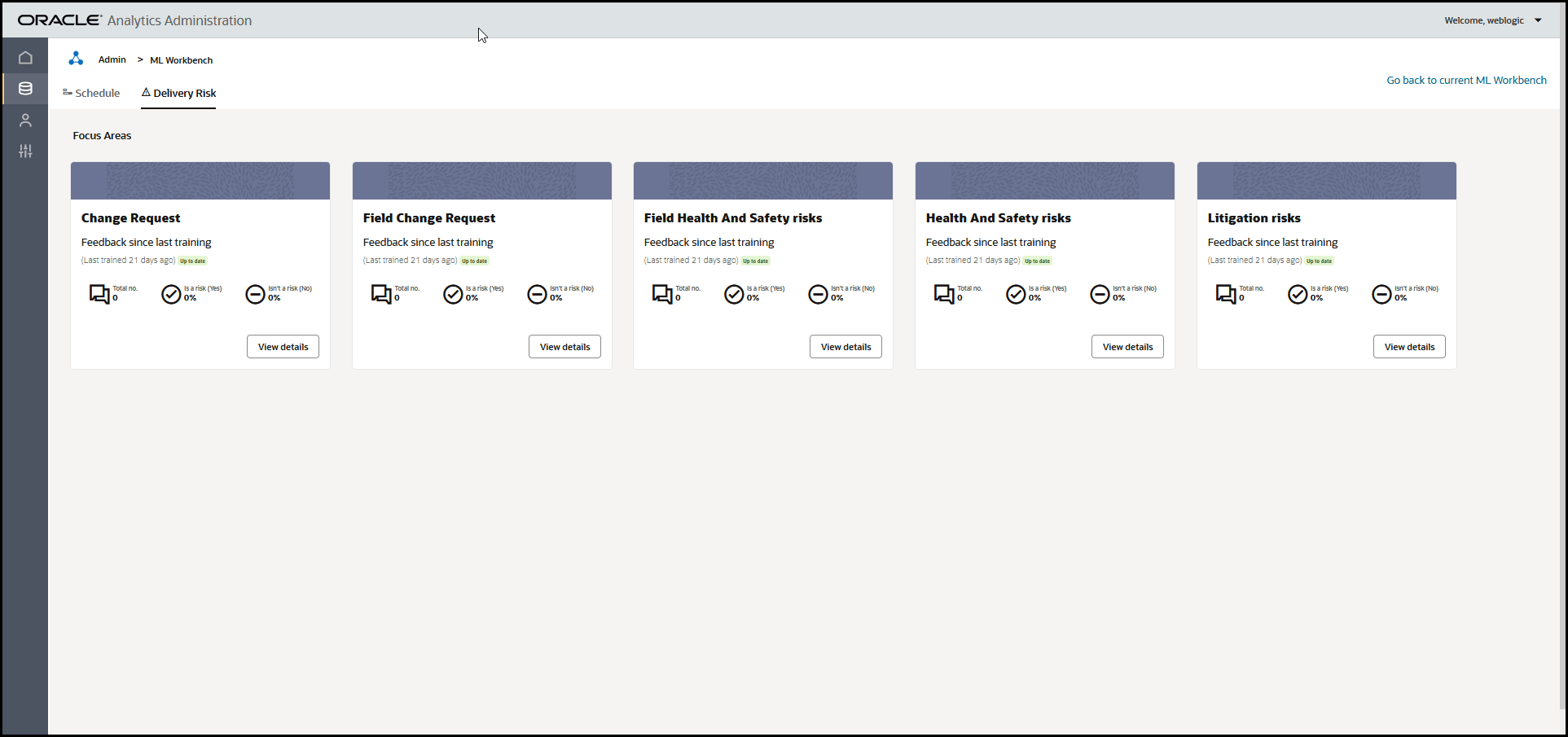Click Litigation risks total feedback icon
Screen dimensions: 1568x737
(x=1226, y=294)
